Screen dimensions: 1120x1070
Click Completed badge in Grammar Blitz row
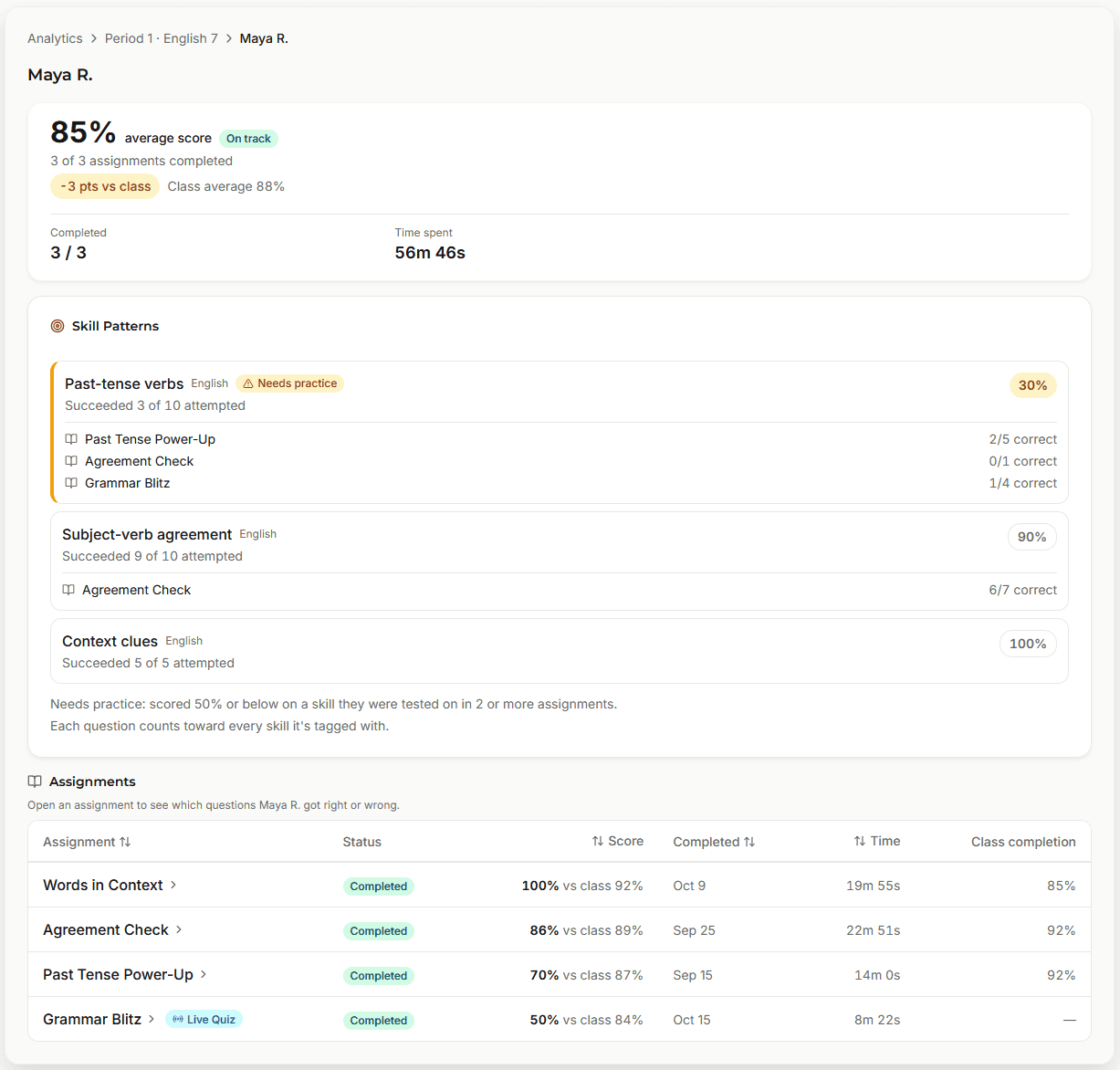pos(379,1021)
